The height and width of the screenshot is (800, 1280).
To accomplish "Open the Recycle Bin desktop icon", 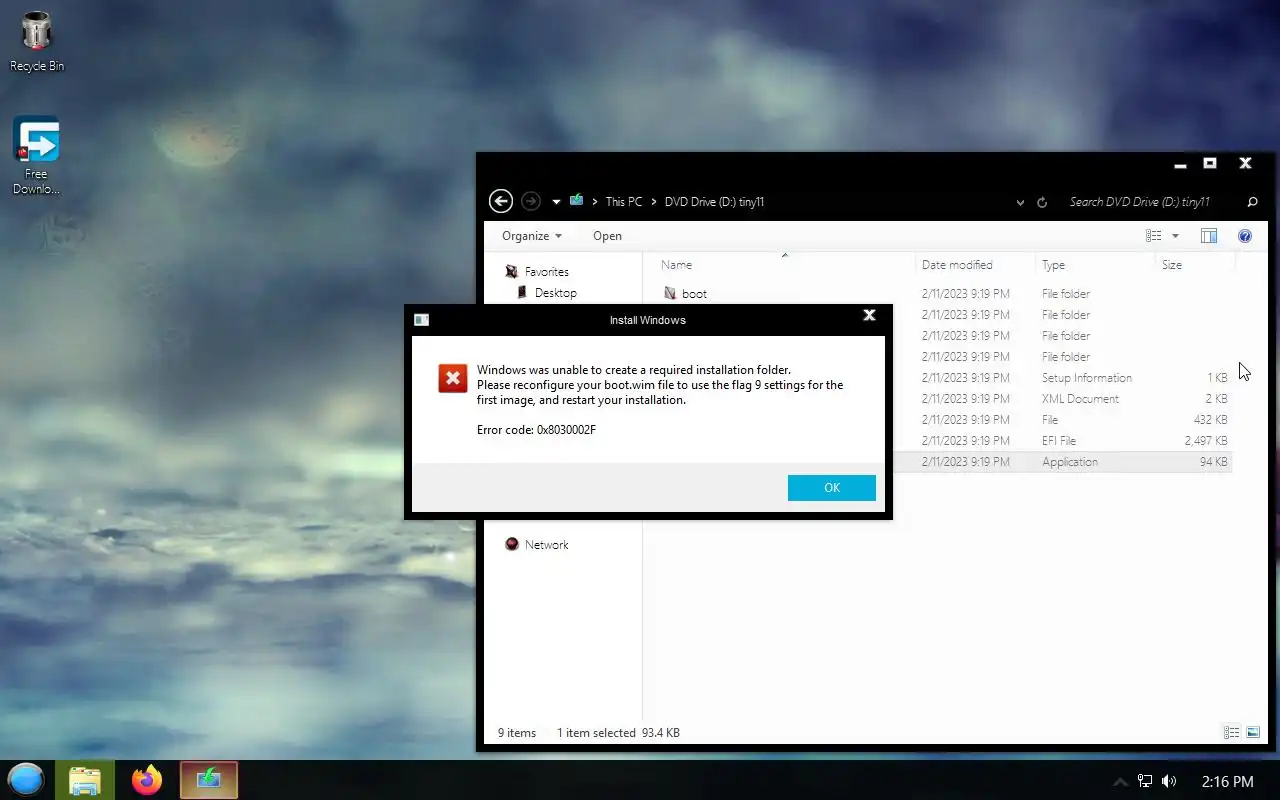I will 37,42.
